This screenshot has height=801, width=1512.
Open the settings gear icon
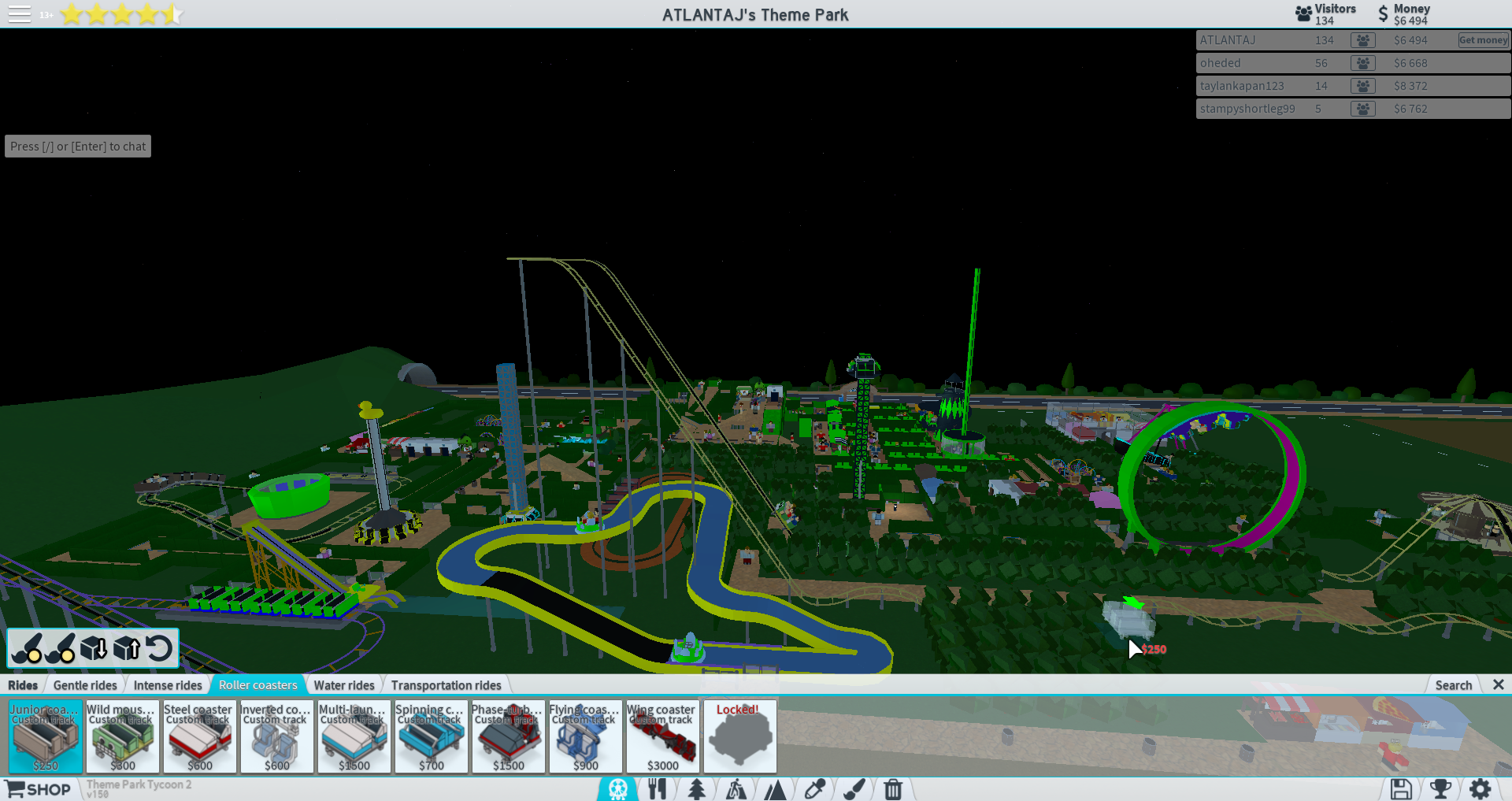pyautogui.click(x=1480, y=788)
